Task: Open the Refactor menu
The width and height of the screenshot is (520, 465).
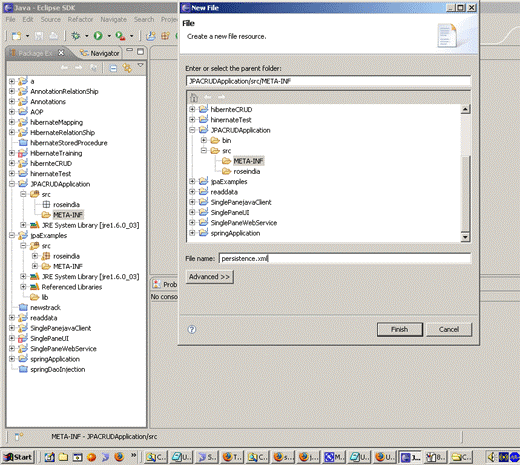Action: point(80,19)
